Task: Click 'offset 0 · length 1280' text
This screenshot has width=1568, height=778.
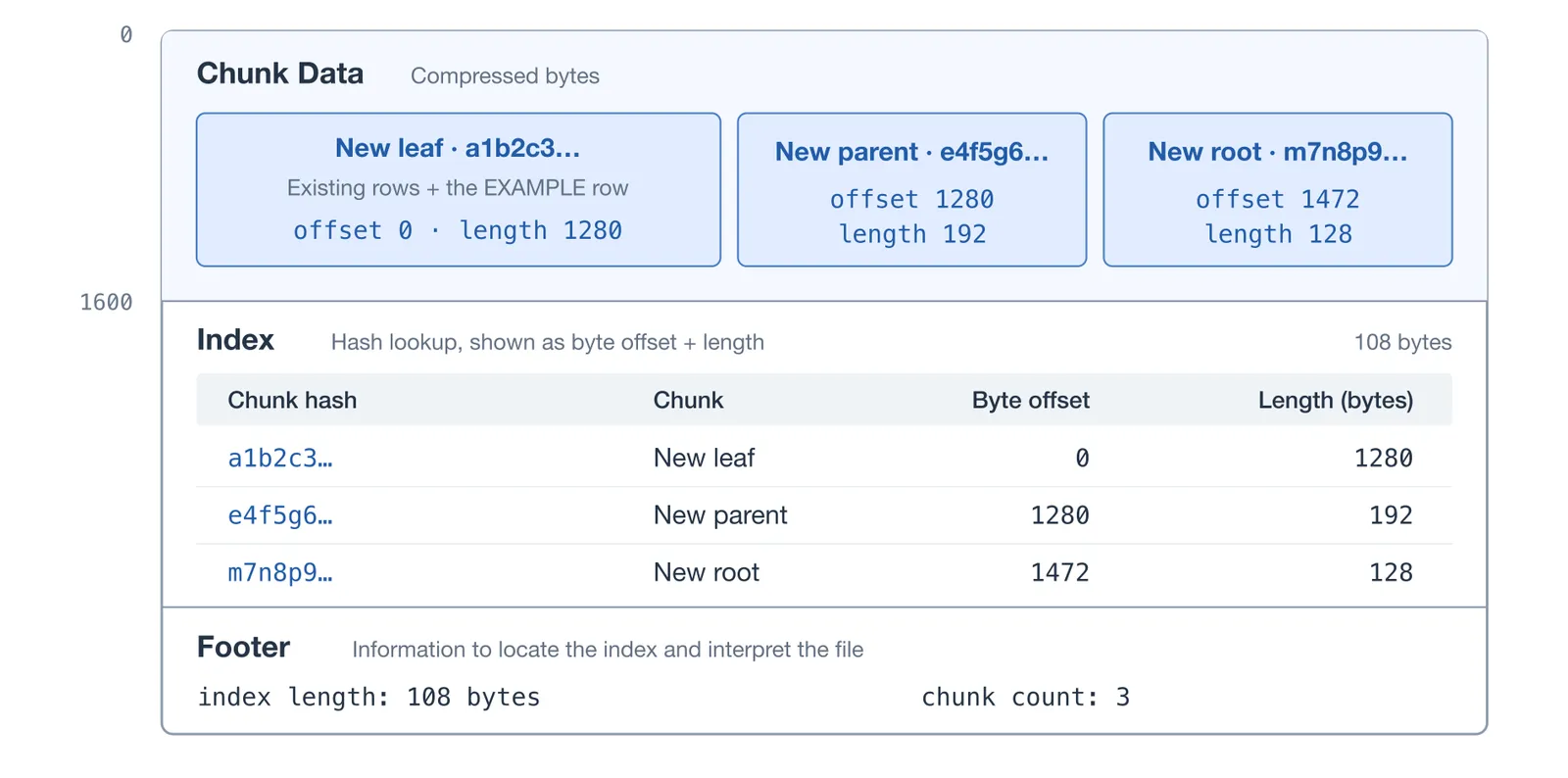Action: coord(458,230)
